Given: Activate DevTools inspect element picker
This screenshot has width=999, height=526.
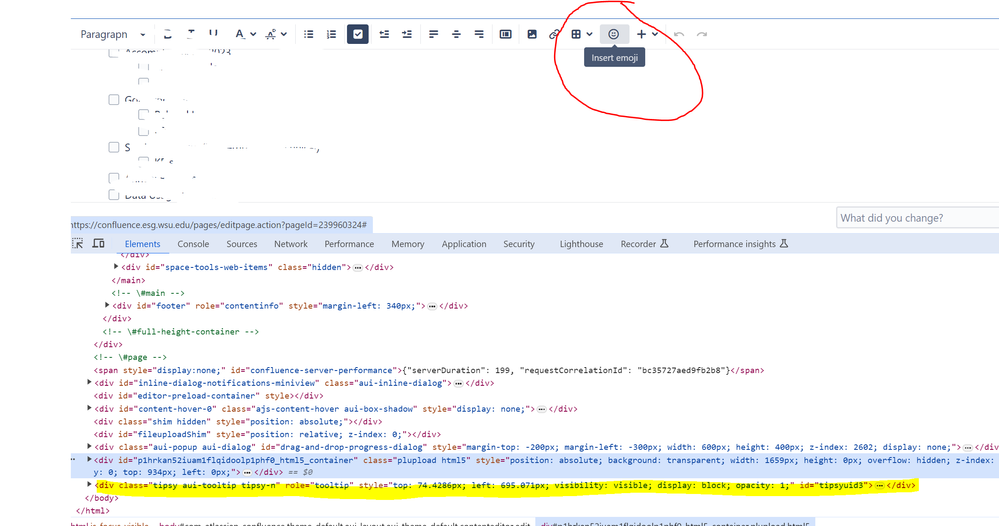Looking at the screenshot, I should point(78,243).
